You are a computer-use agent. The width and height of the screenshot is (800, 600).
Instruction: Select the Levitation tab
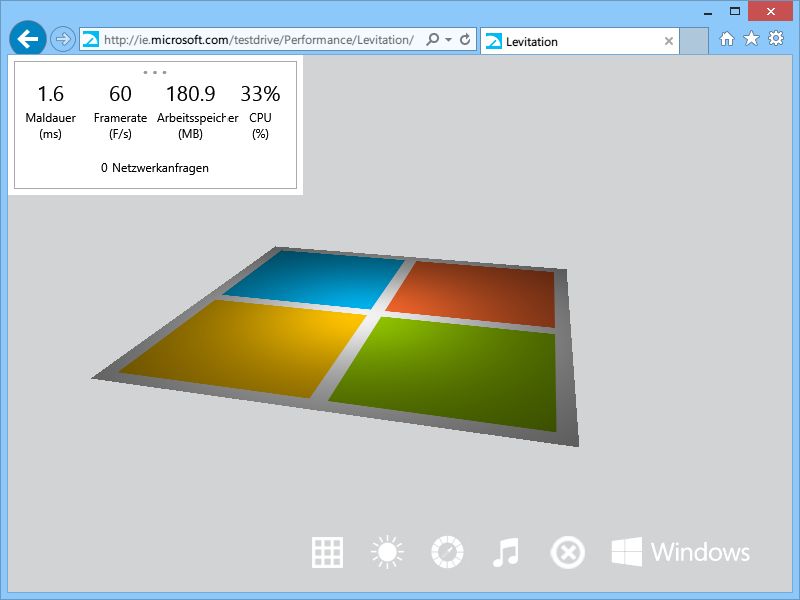[579, 41]
